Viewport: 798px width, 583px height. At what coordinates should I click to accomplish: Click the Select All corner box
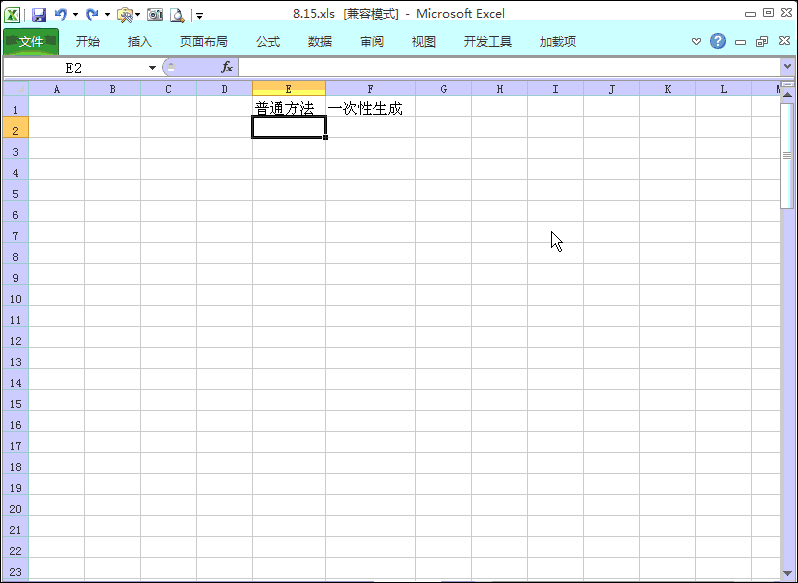pos(16,89)
